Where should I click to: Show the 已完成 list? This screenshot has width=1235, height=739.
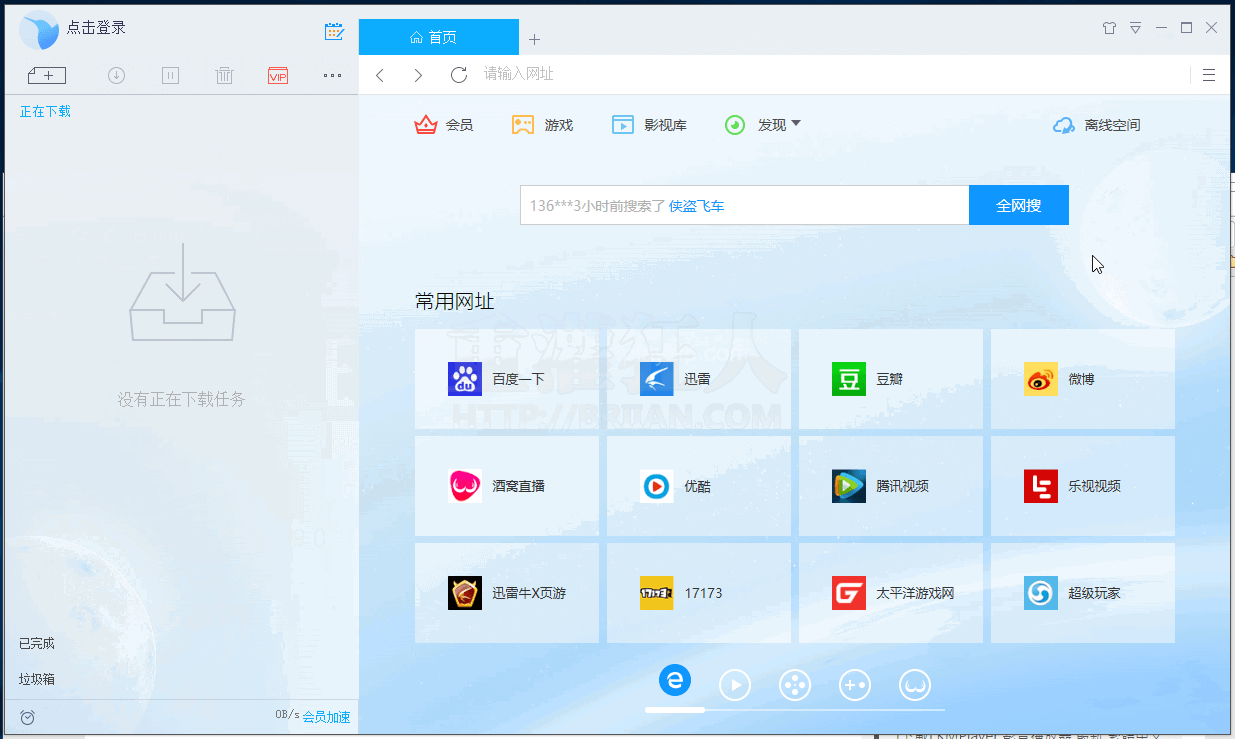pyautogui.click(x=37, y=643)
